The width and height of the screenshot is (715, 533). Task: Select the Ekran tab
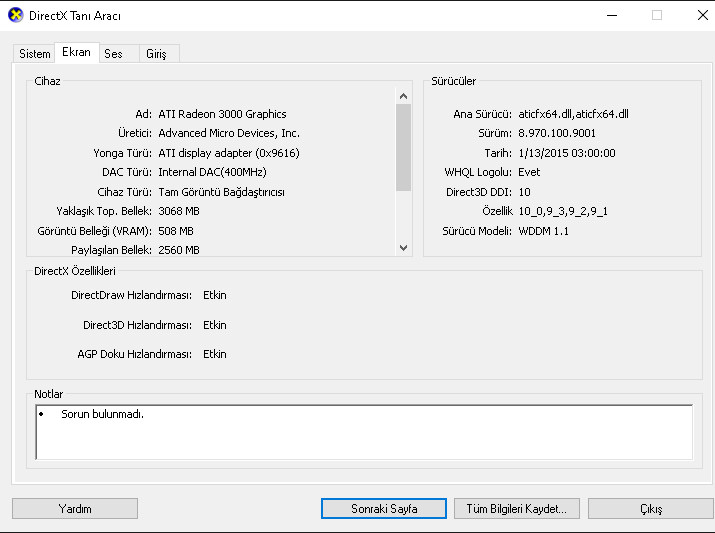(x=77, y=52)
